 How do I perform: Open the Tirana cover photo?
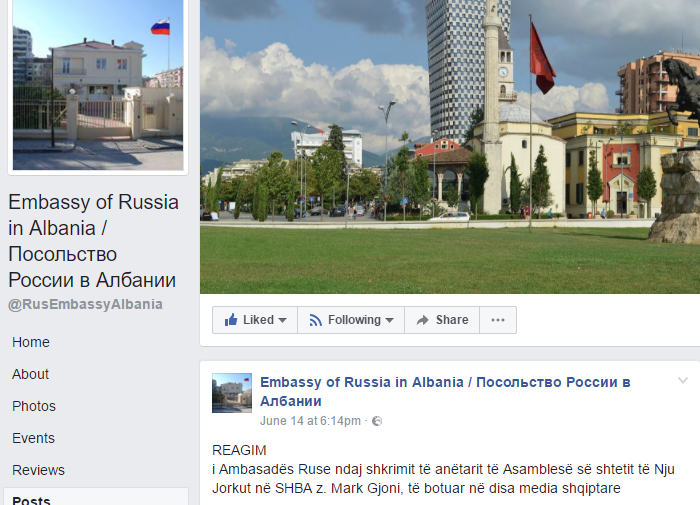[x=450, y=146]
